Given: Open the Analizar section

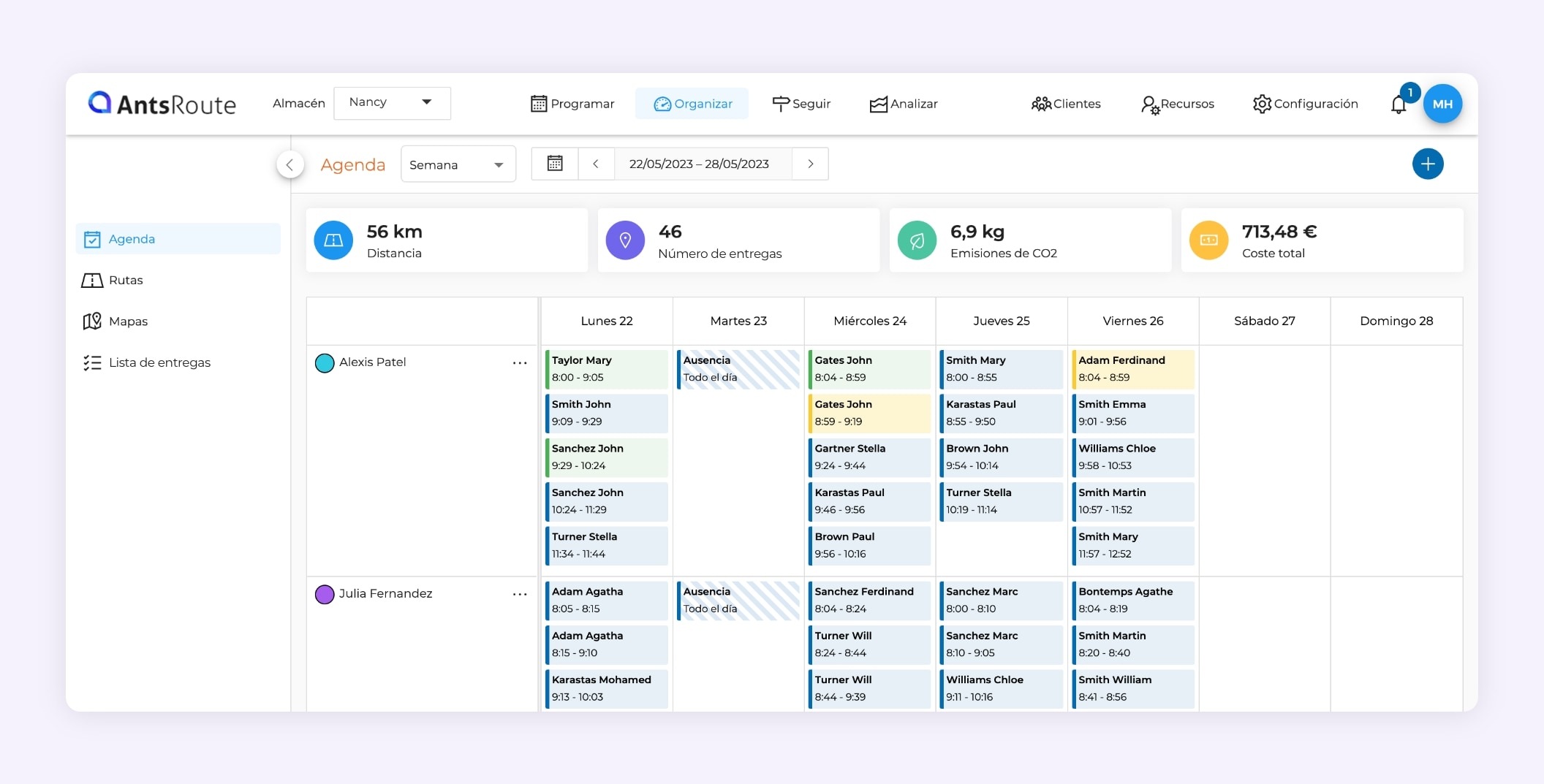Looking at the screenshot, I should [x=904, y=104].
